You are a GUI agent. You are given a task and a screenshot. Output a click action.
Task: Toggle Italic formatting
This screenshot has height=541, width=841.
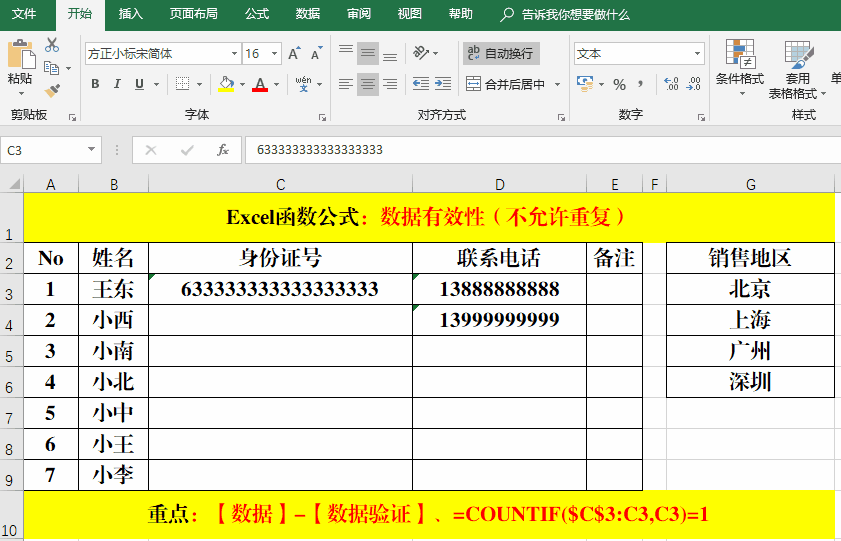tap(119, 84)
